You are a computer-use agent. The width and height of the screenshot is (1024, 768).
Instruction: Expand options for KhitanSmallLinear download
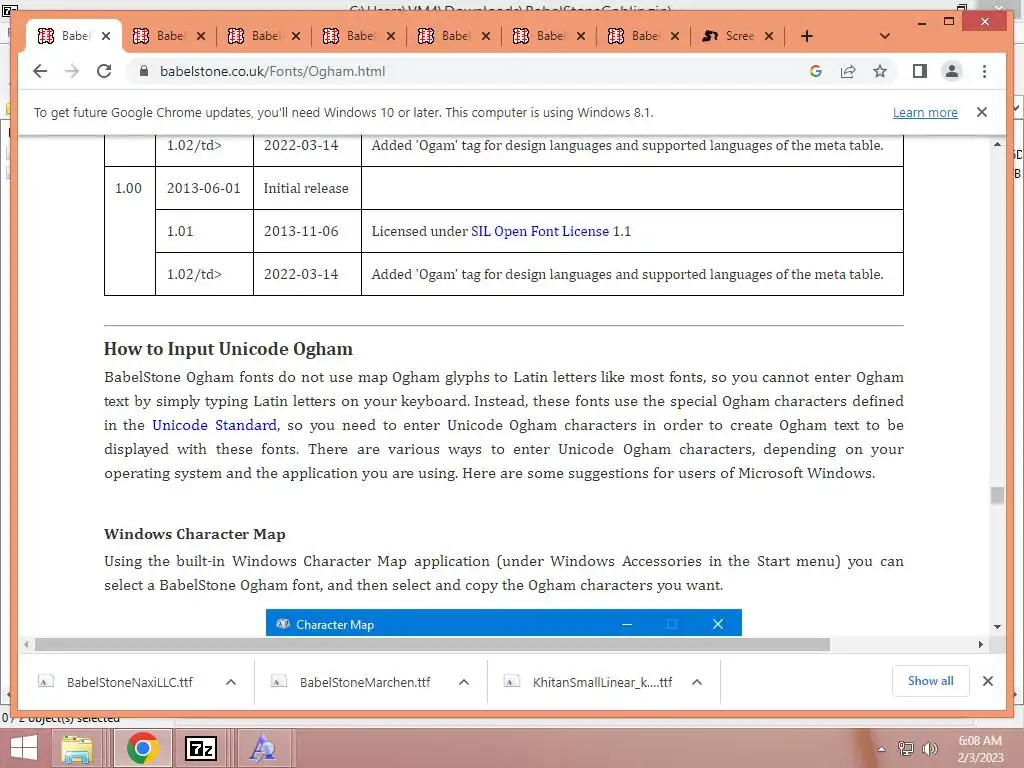[697, 682]
